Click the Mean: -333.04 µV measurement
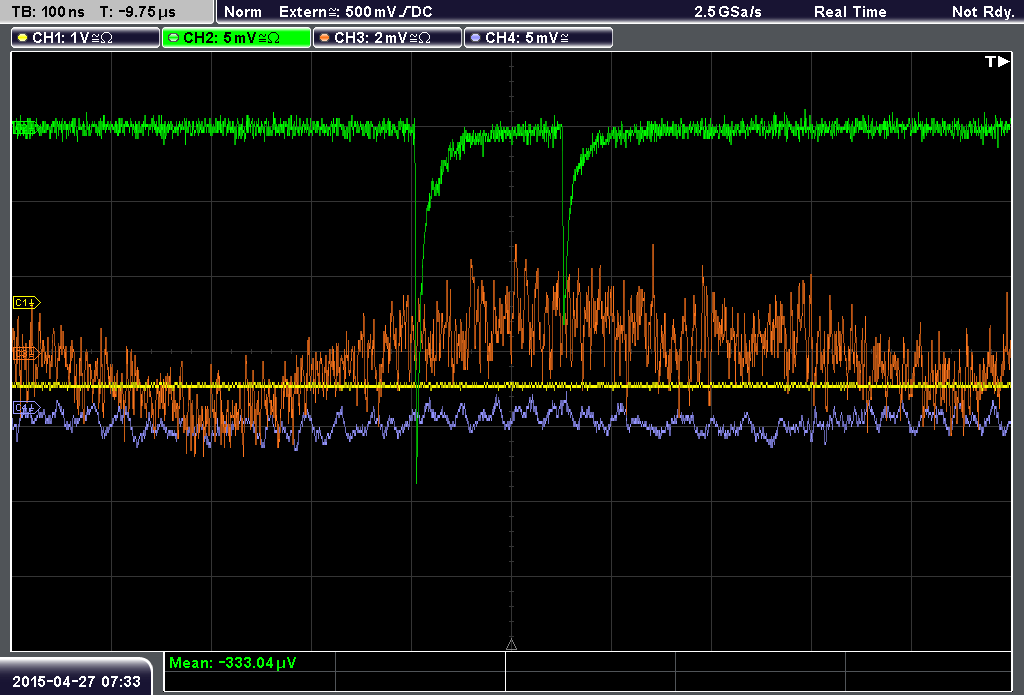The width and height of the screenshot is (1024, 695). click(x=232, y=663)
